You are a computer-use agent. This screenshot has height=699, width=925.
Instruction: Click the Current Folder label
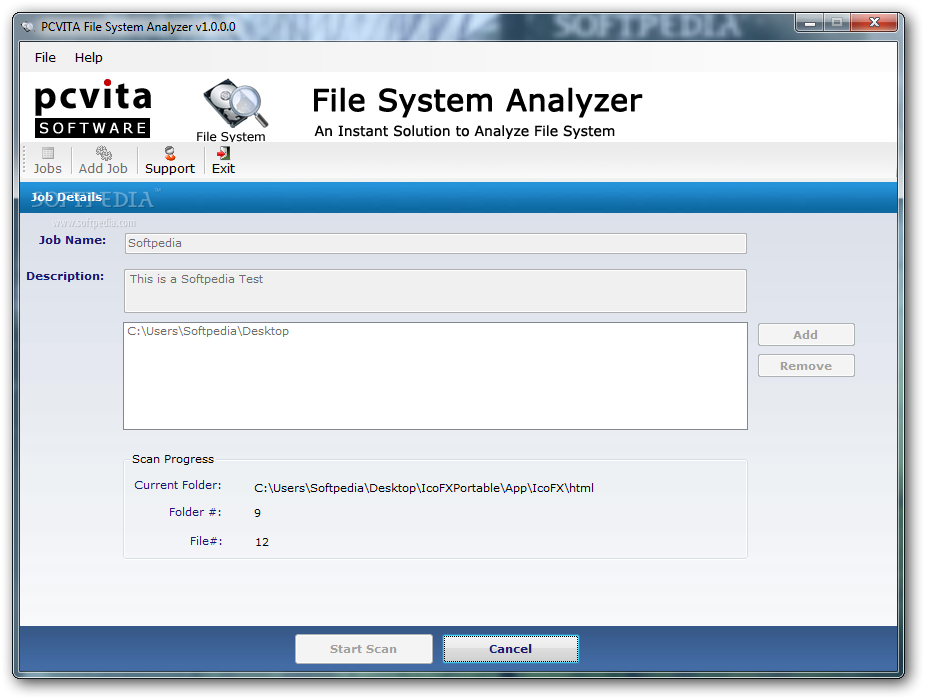[x=178, y=485]
